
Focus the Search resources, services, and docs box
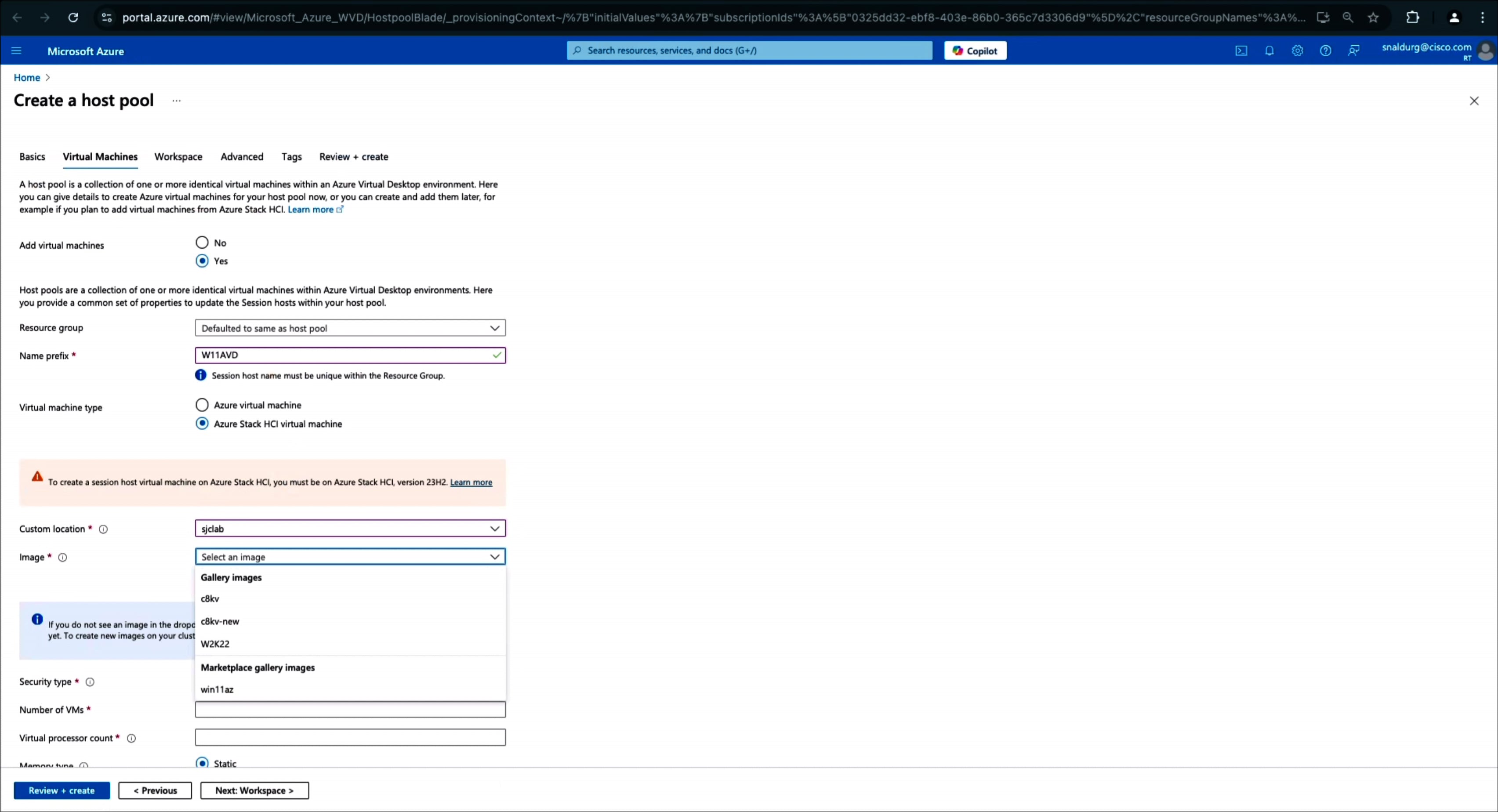coord(750,51)
